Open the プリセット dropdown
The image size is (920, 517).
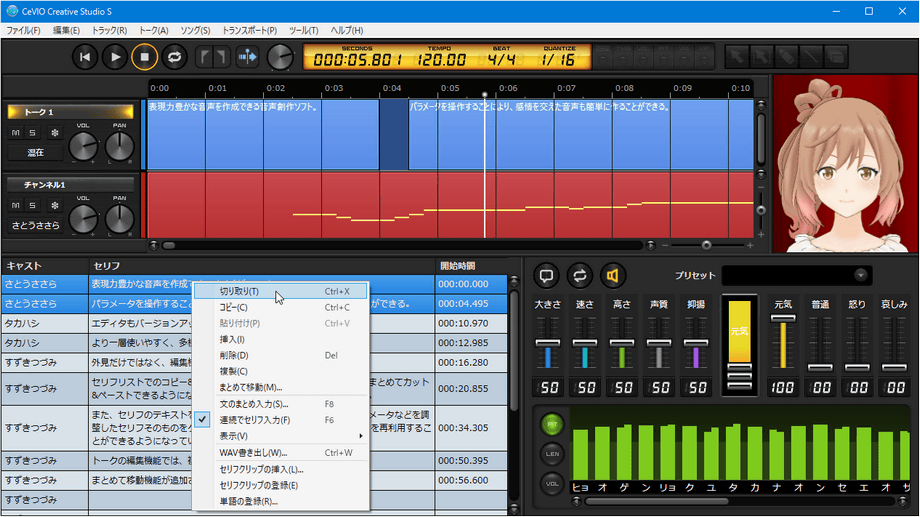[x=860, y=275]
